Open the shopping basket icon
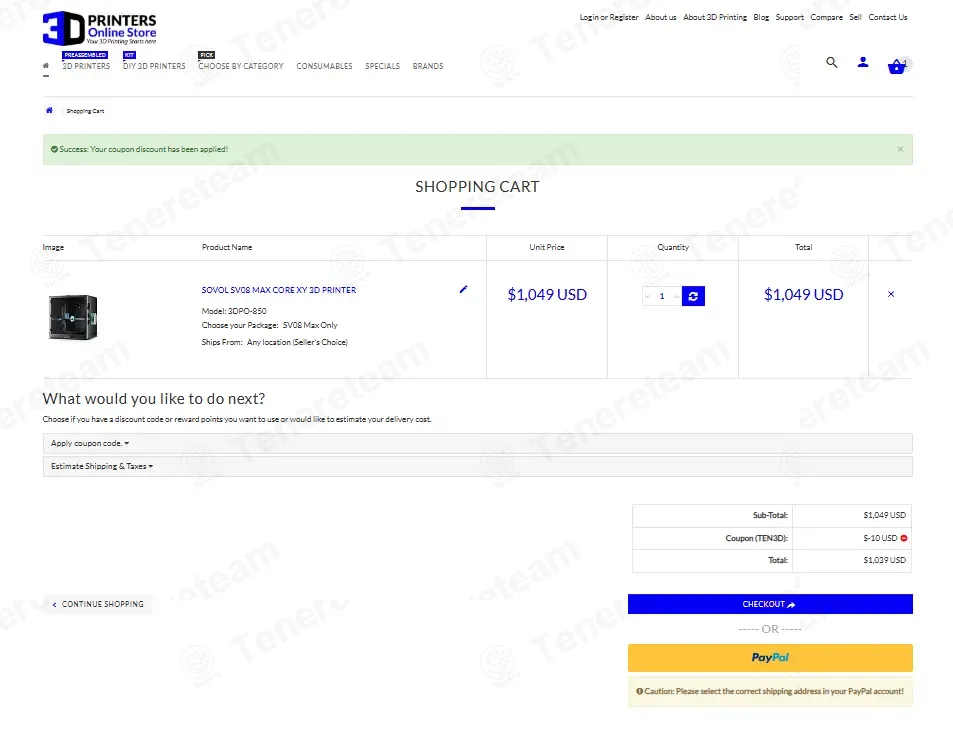The height and width of the screenshot is (741, 953). (896, 66)
